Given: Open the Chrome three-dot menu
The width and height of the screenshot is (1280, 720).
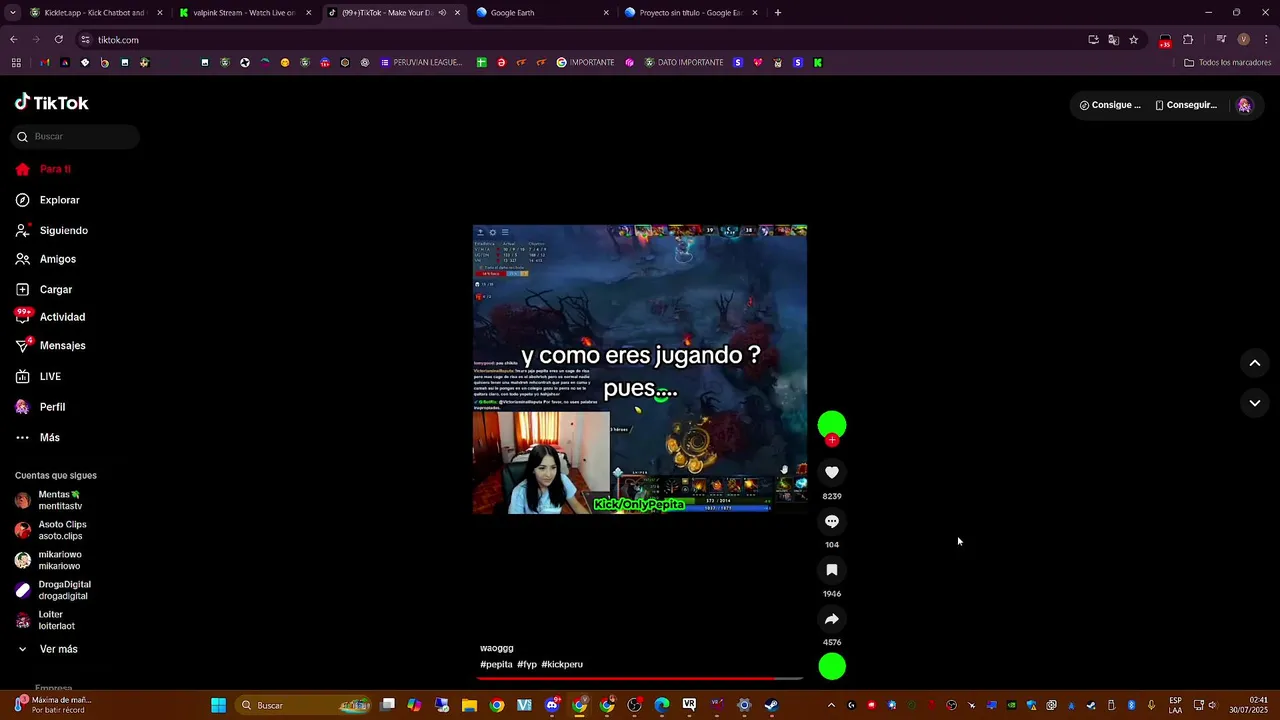Looking at the screenshot, I should [x=1266, y=40].
